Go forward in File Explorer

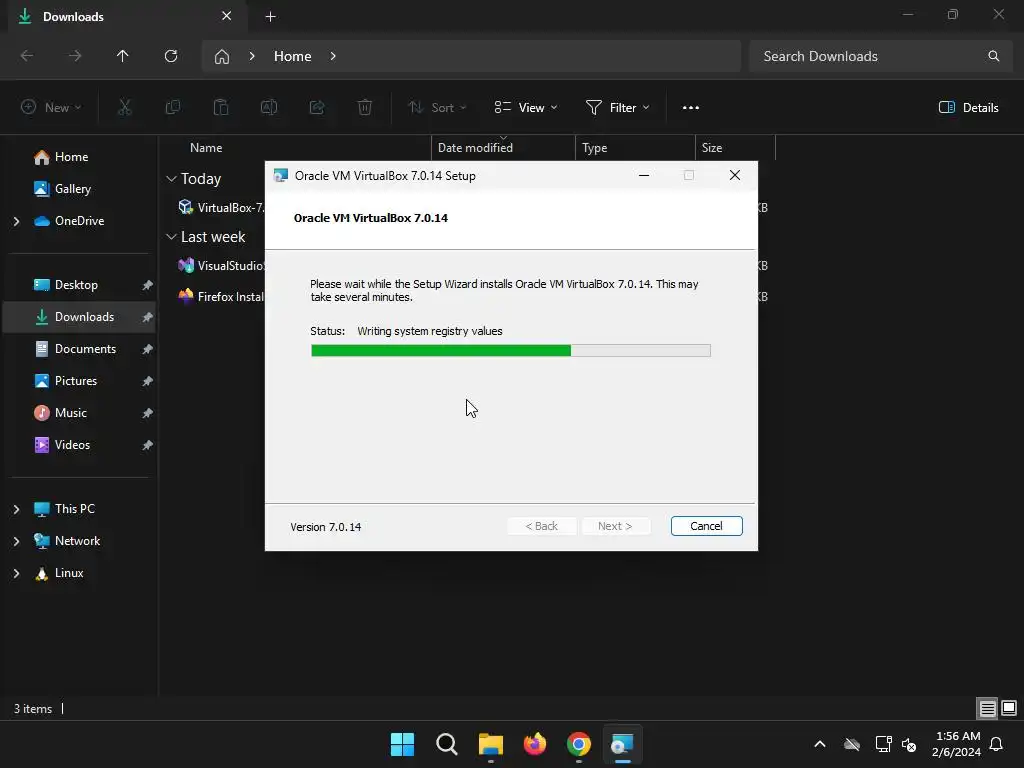point(75,56)
